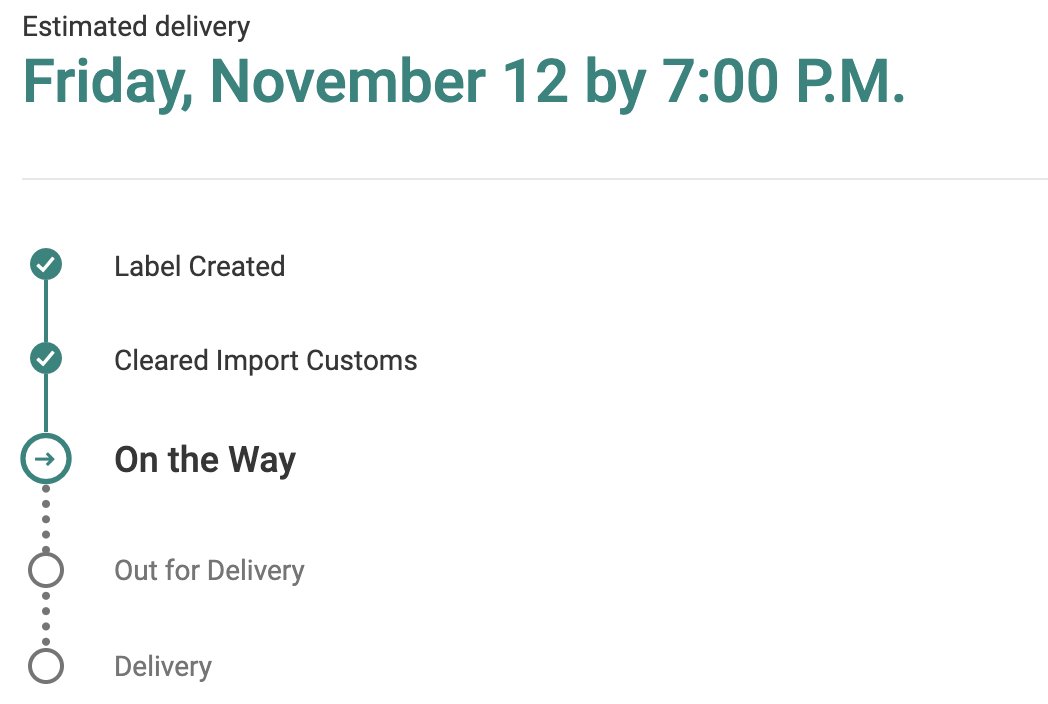
Task: Click dotted line above the Delivery circle
Action: (x=46, y=618)
